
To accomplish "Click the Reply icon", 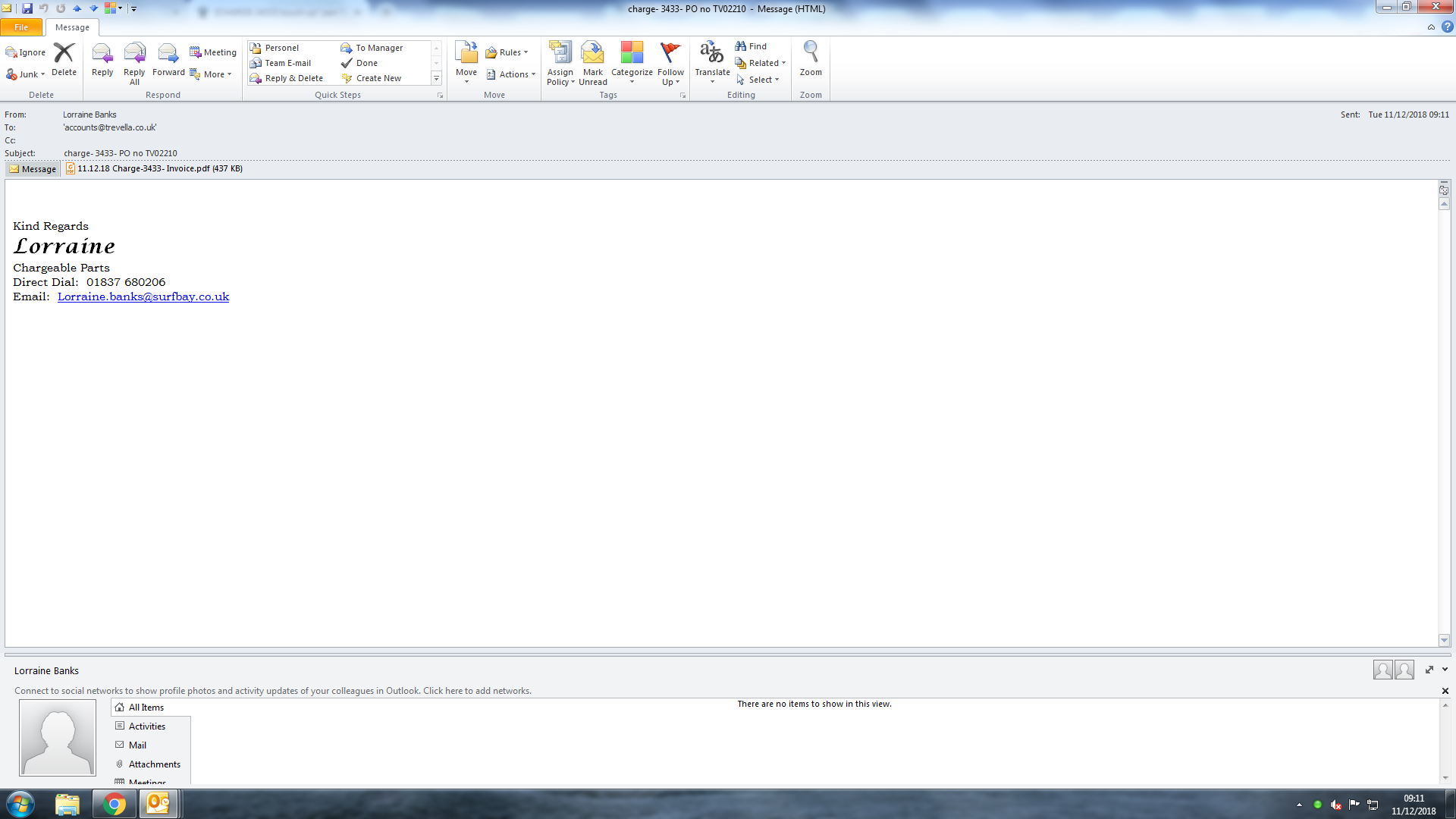I will pos(102,54).
